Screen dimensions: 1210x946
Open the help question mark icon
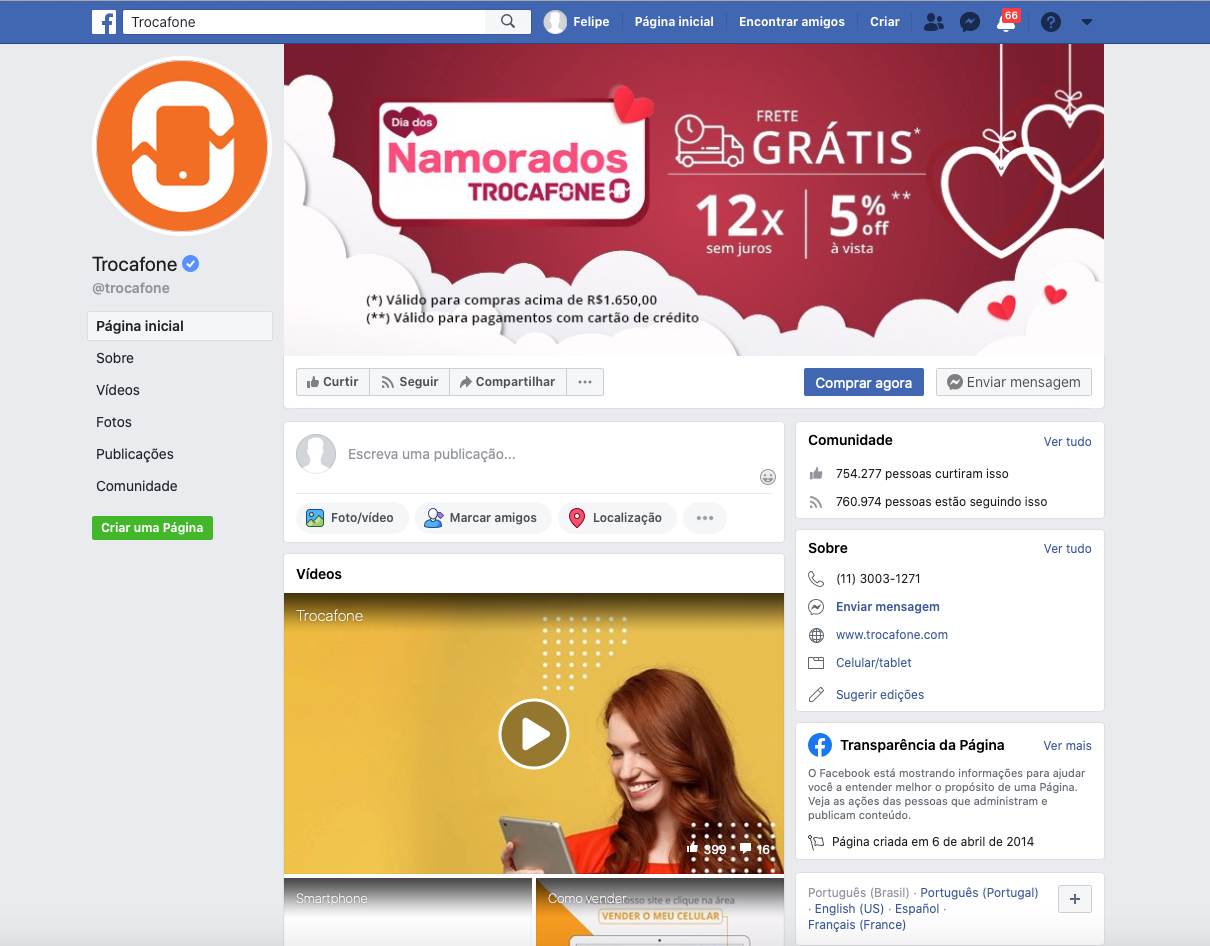click(x=1050, y=21)
